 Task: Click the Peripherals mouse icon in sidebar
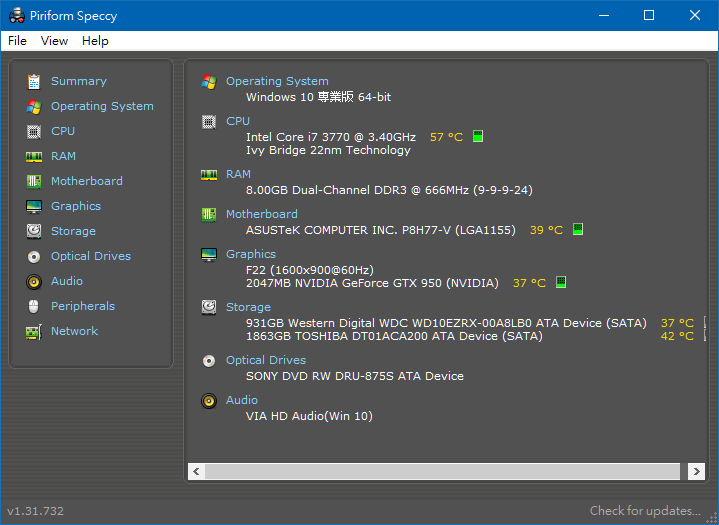34,306
